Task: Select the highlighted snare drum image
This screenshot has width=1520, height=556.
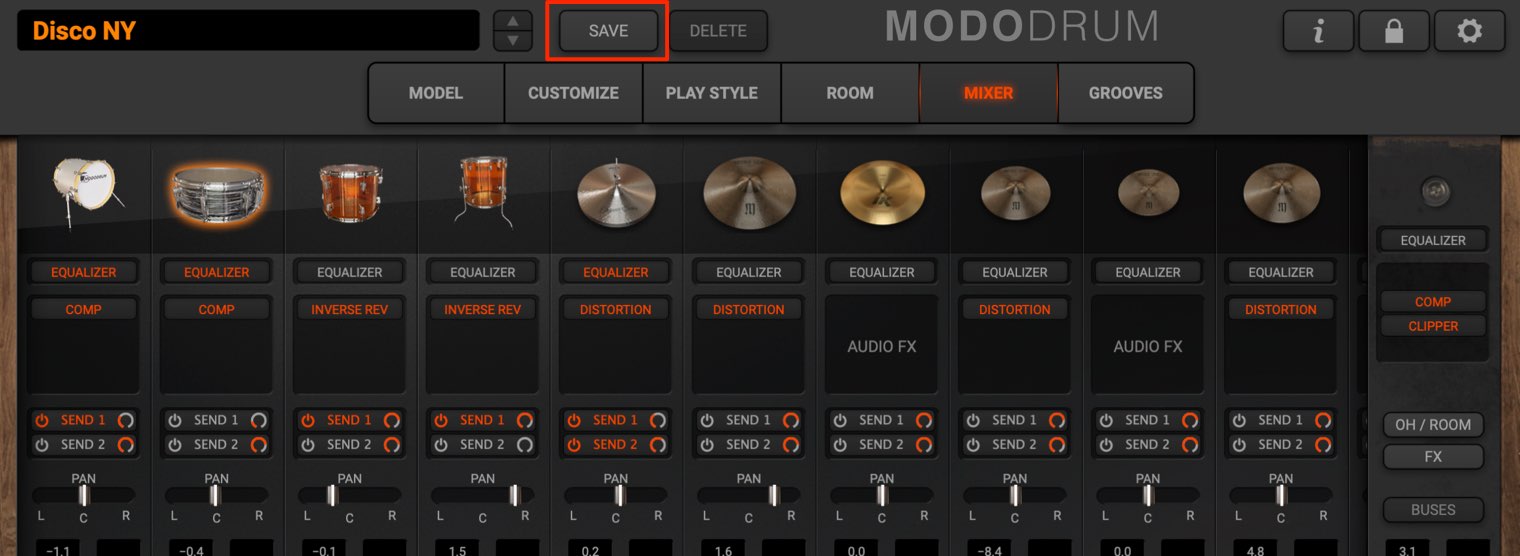Action: coord(217,194)
